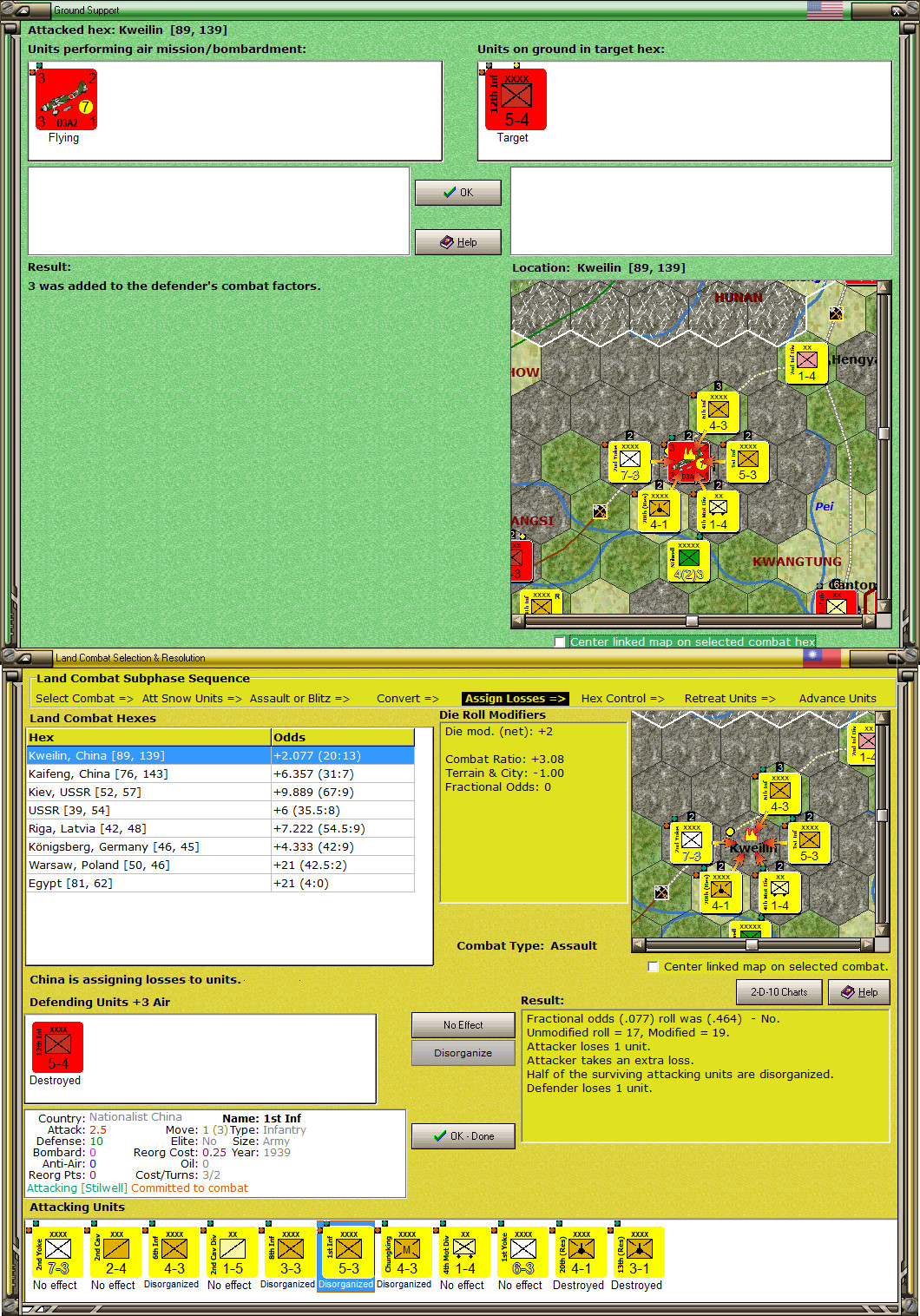Select the 12th Inf 5-4 target unit
Image resolution: width=920 pixels, height=1316 pixels.
pyautogui.click(x=516, y=100)
